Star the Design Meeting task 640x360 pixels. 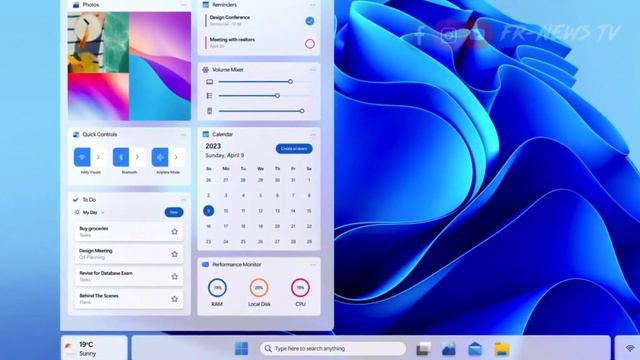pyautogui.click(x=175, y=254)
